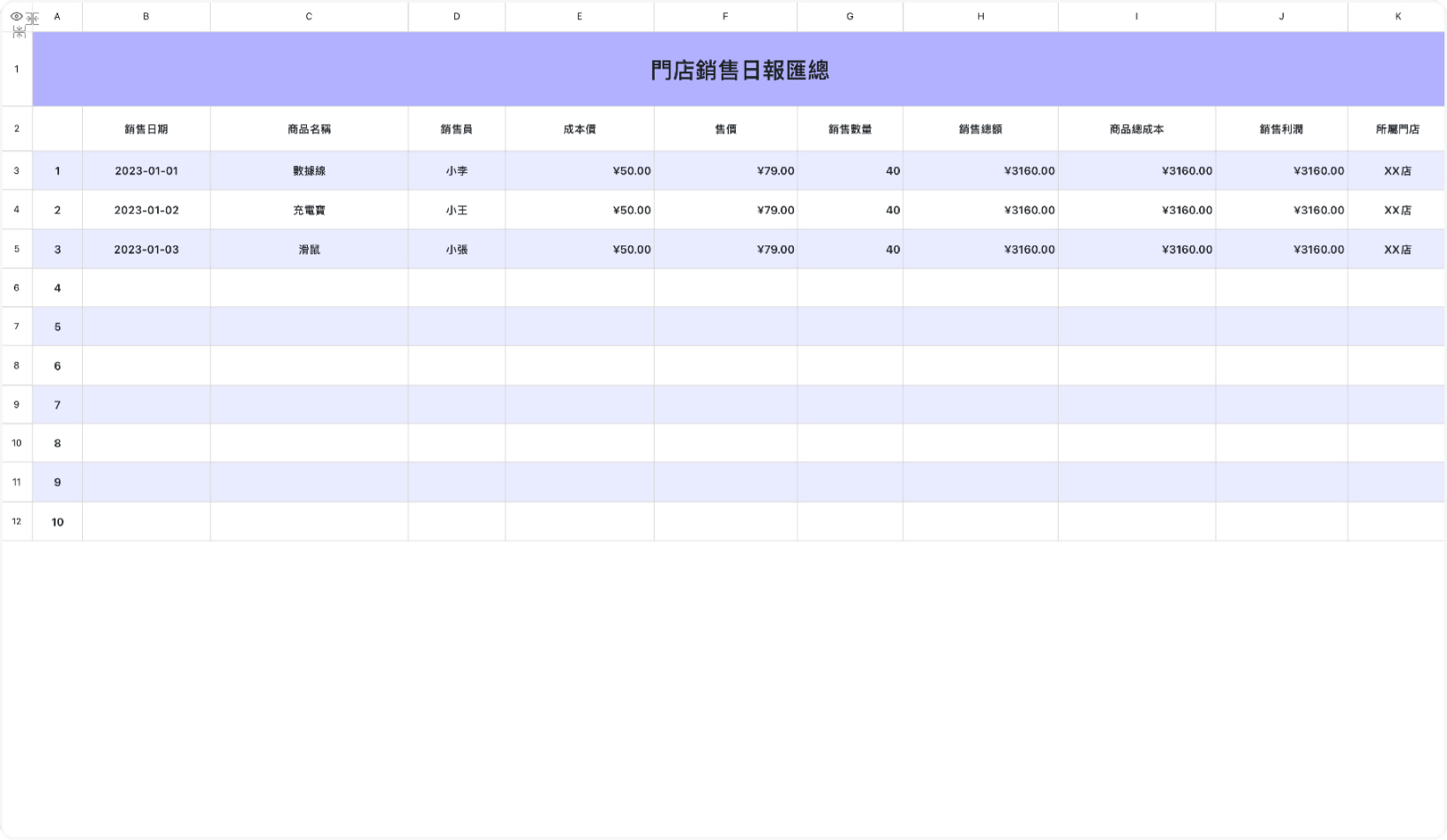Select column B header
Viewport: 1447px width, 840px height.
(146, 17)
